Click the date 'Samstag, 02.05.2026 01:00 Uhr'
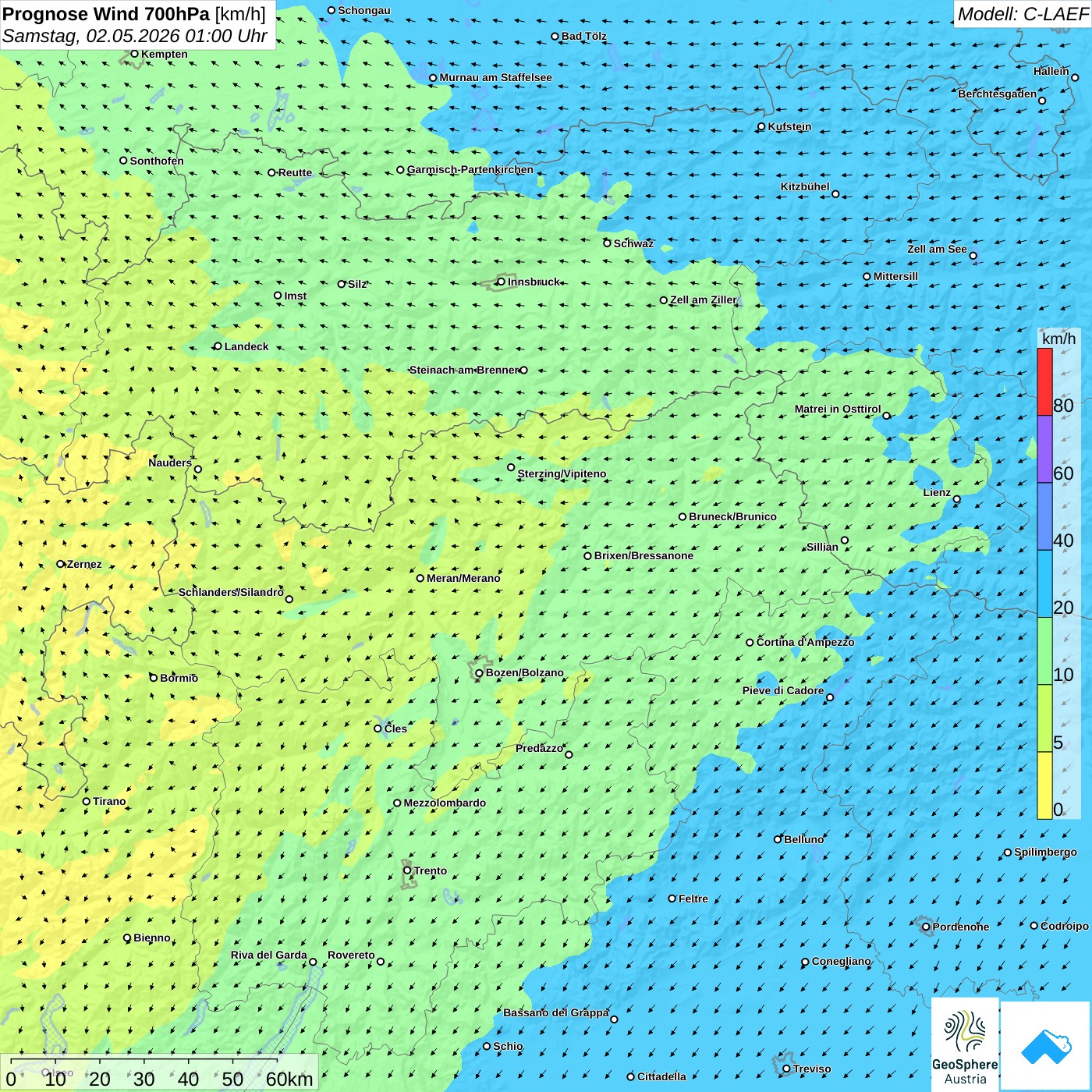 (135, 36)
